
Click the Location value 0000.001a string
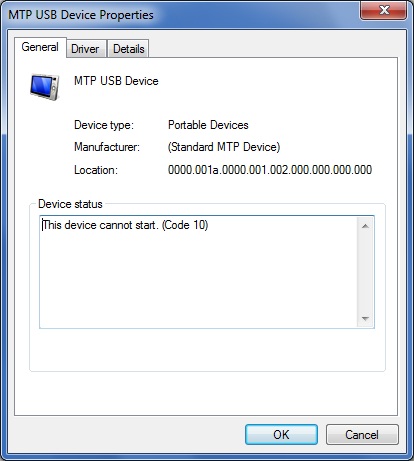[270, 170]
